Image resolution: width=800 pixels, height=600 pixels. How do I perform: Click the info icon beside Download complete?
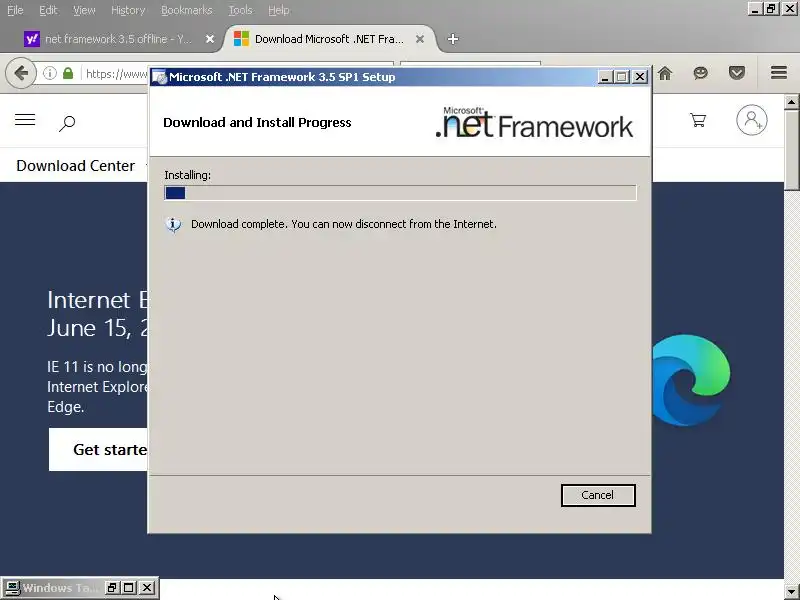click(173, 224)
